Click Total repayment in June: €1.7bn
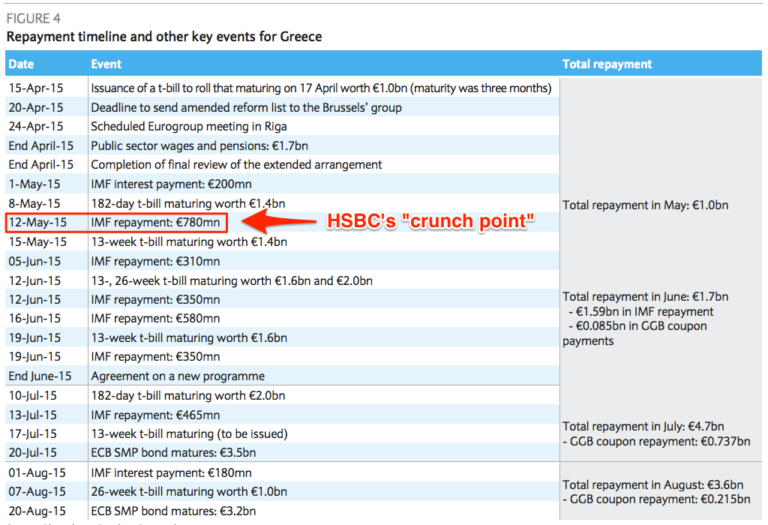 pos(645,297)
